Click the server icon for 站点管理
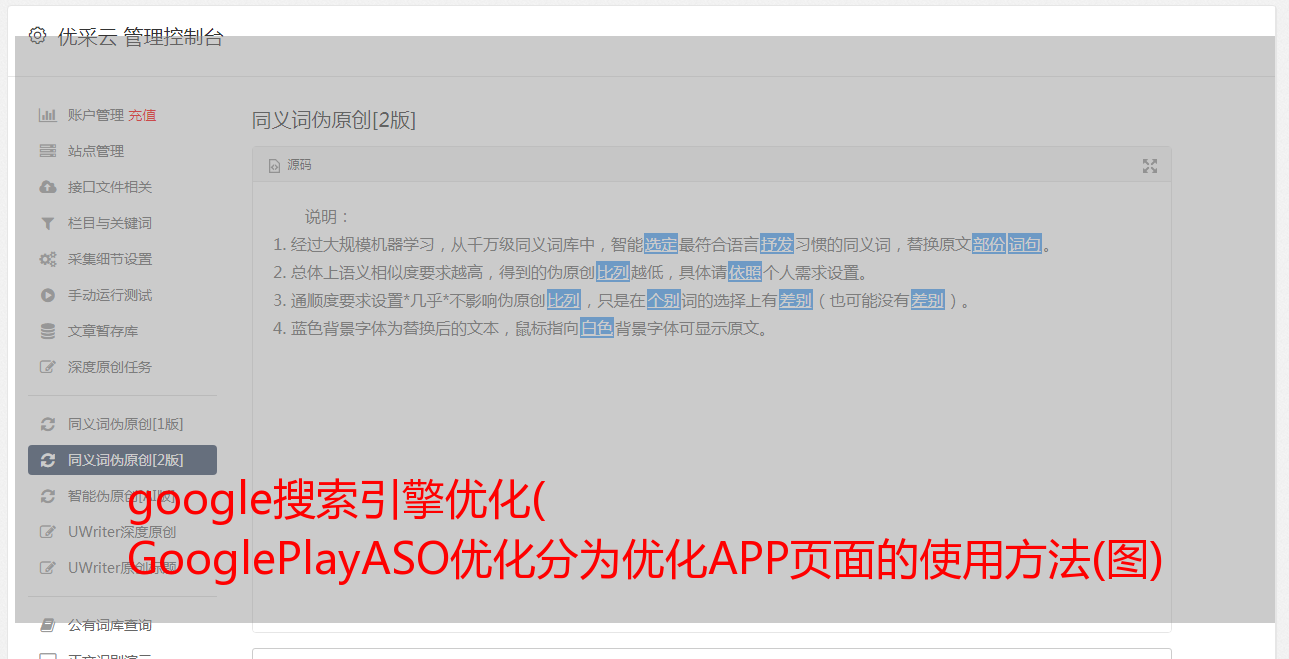The width and height of the screenshot is (1289, 659). 47,151
